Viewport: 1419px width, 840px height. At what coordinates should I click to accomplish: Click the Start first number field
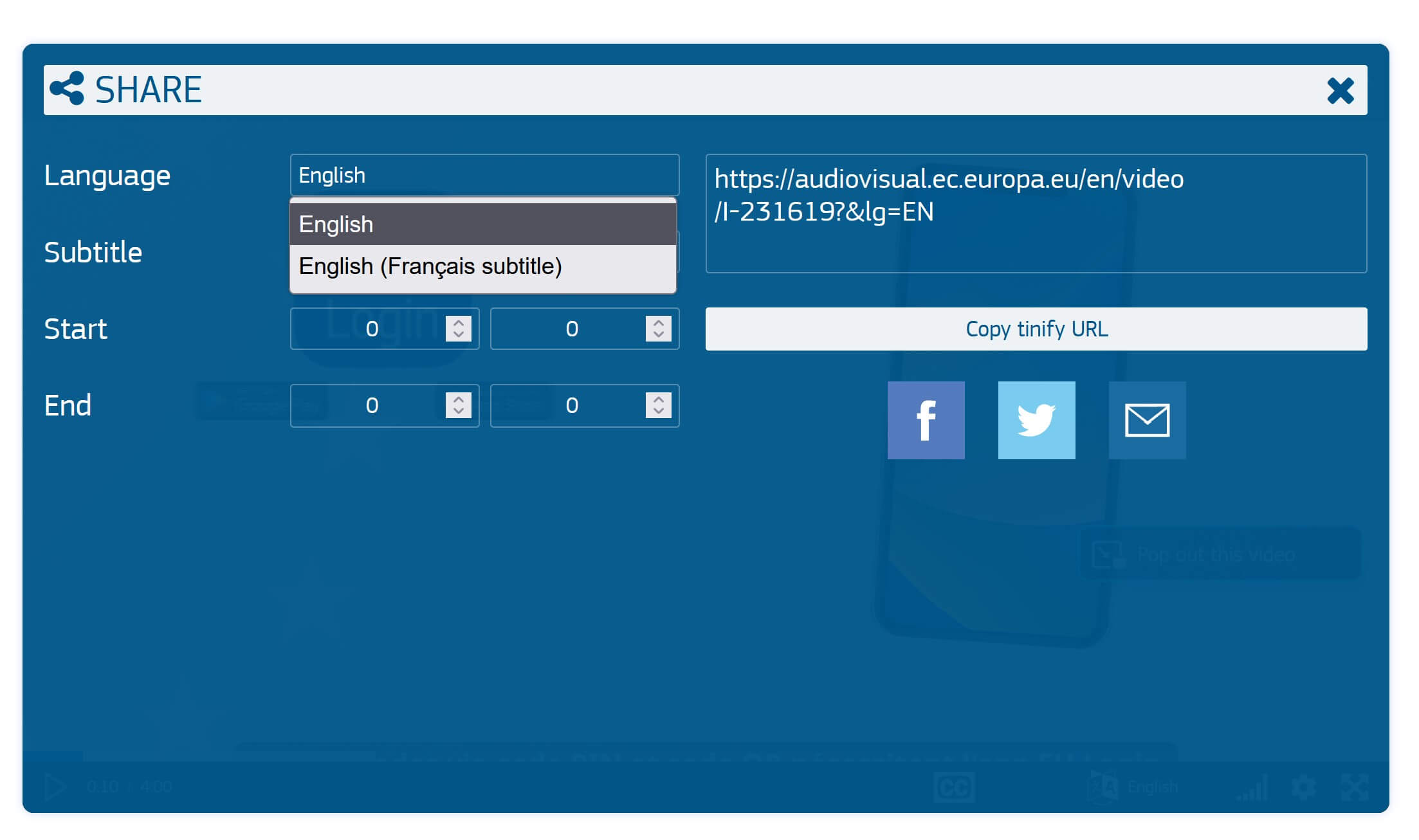371,329
